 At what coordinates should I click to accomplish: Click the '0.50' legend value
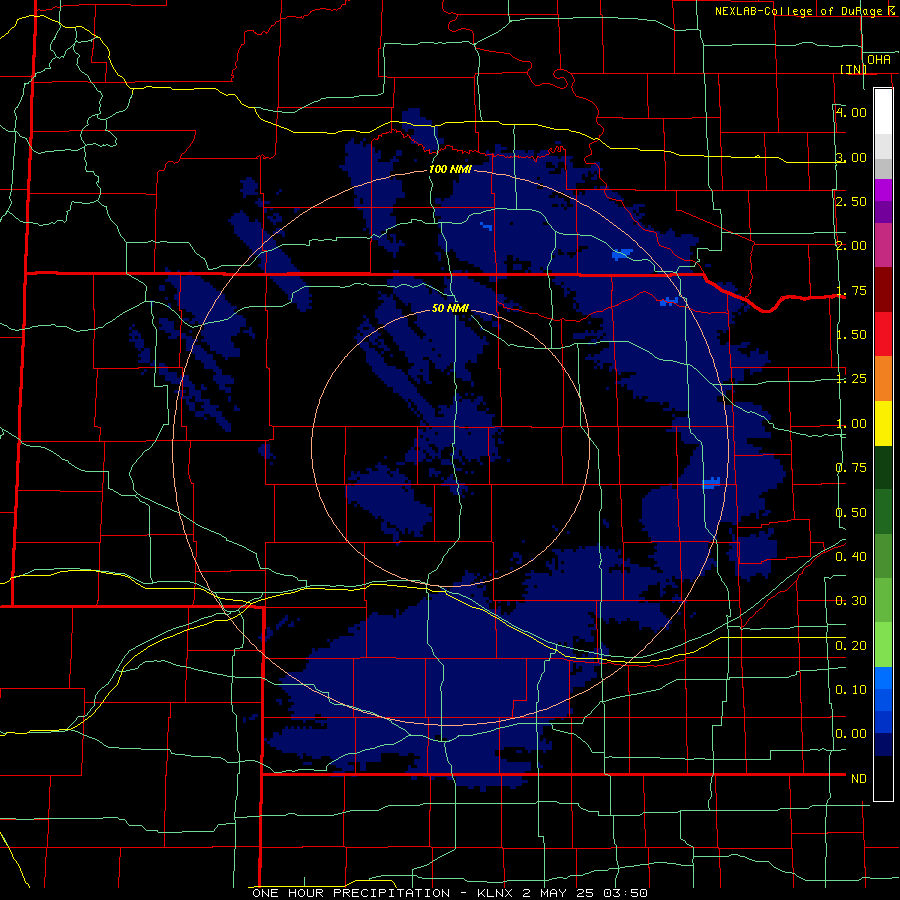[851, 512]
